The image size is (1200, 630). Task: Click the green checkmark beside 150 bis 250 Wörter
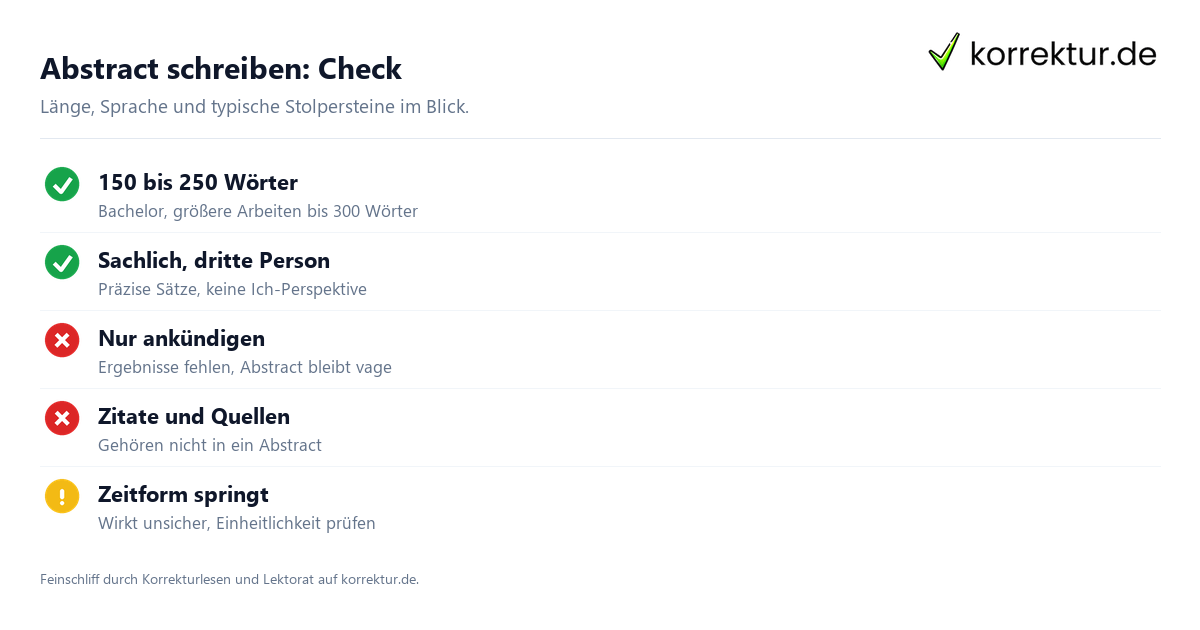pos(62,184)
